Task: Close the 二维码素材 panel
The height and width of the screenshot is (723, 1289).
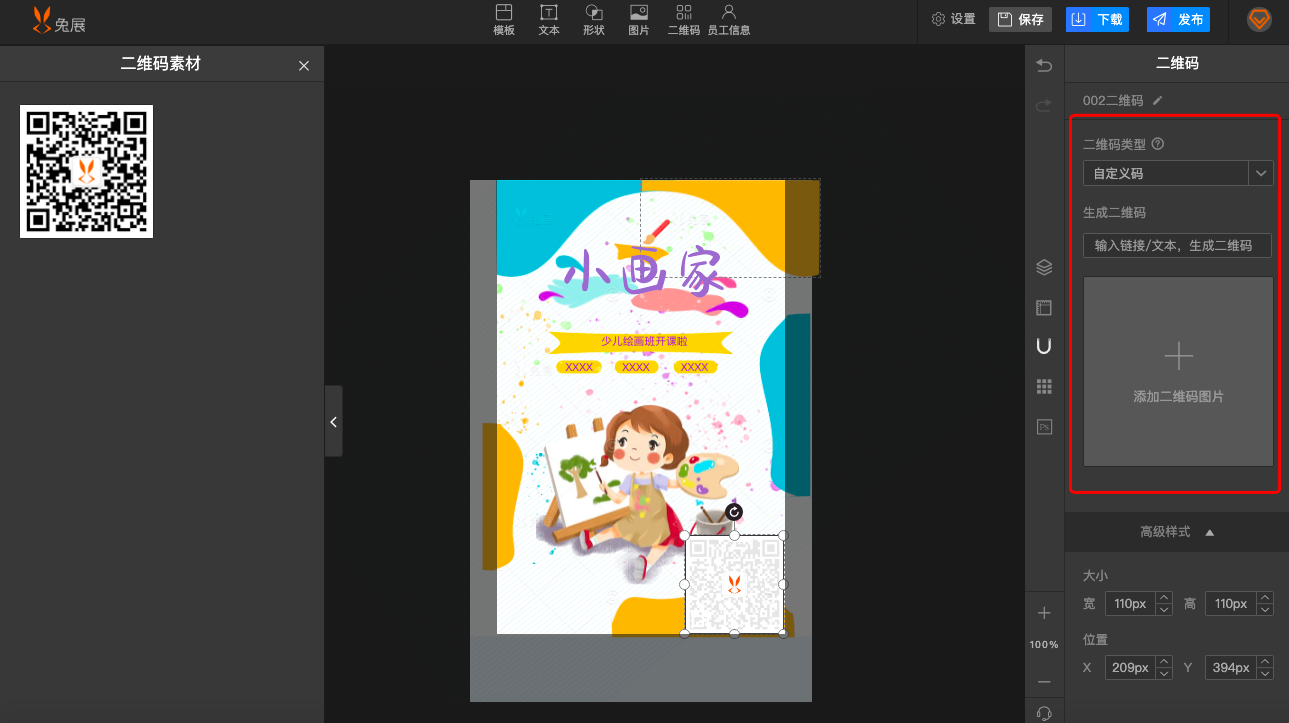Action: (x=304, y=65)
